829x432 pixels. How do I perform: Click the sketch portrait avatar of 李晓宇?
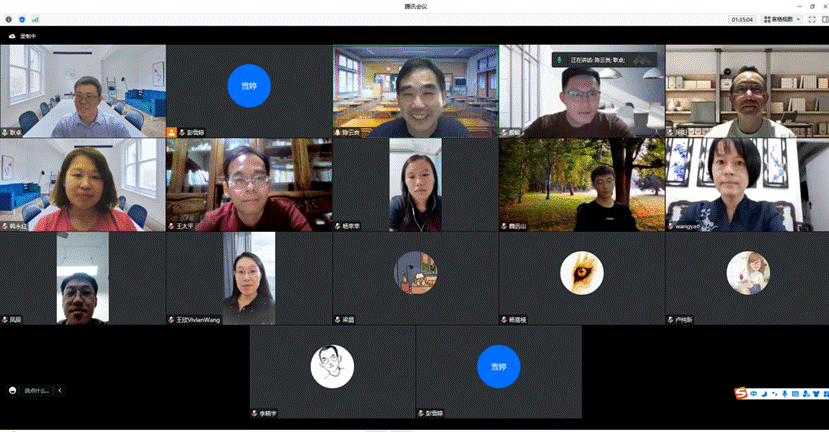click(332, 366)
